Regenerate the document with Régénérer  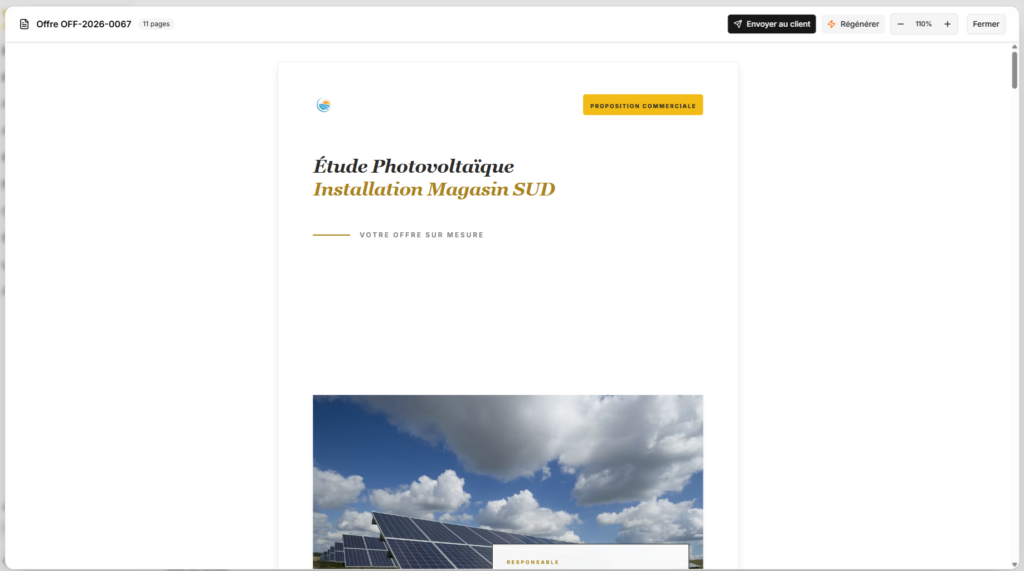click(x=853, y=24)
